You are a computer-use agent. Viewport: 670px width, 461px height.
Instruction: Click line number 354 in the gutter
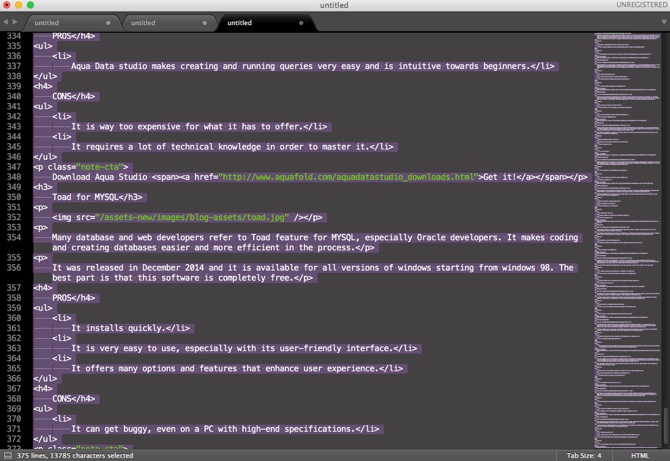click(14, 238)
